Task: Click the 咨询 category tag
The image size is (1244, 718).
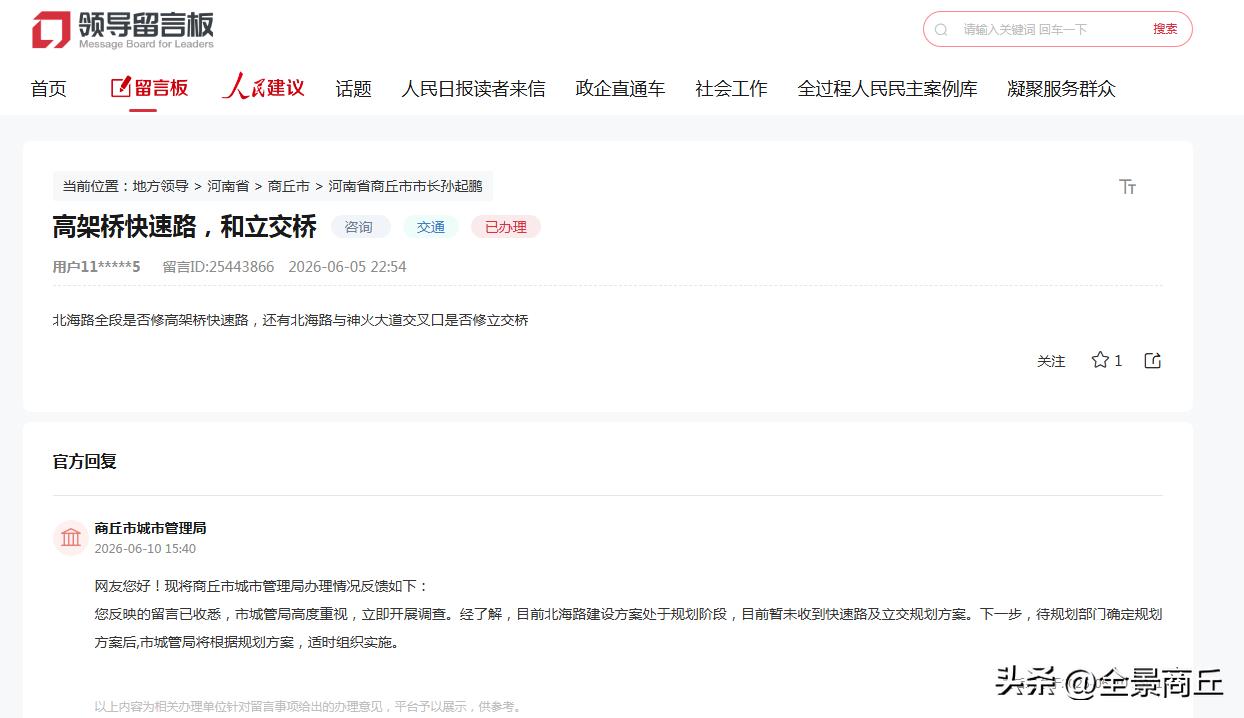Action: (359, 227)
